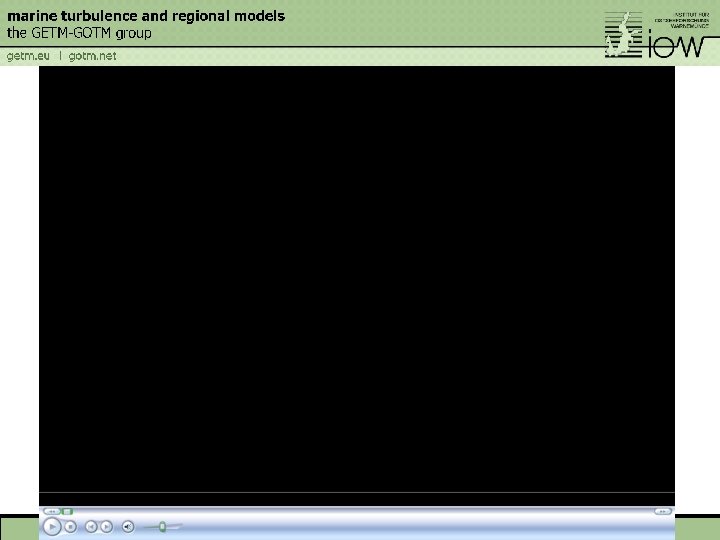720x540 pixels.
Task: Click the fast-forward button on seek bar
Action: coord(663,511)
